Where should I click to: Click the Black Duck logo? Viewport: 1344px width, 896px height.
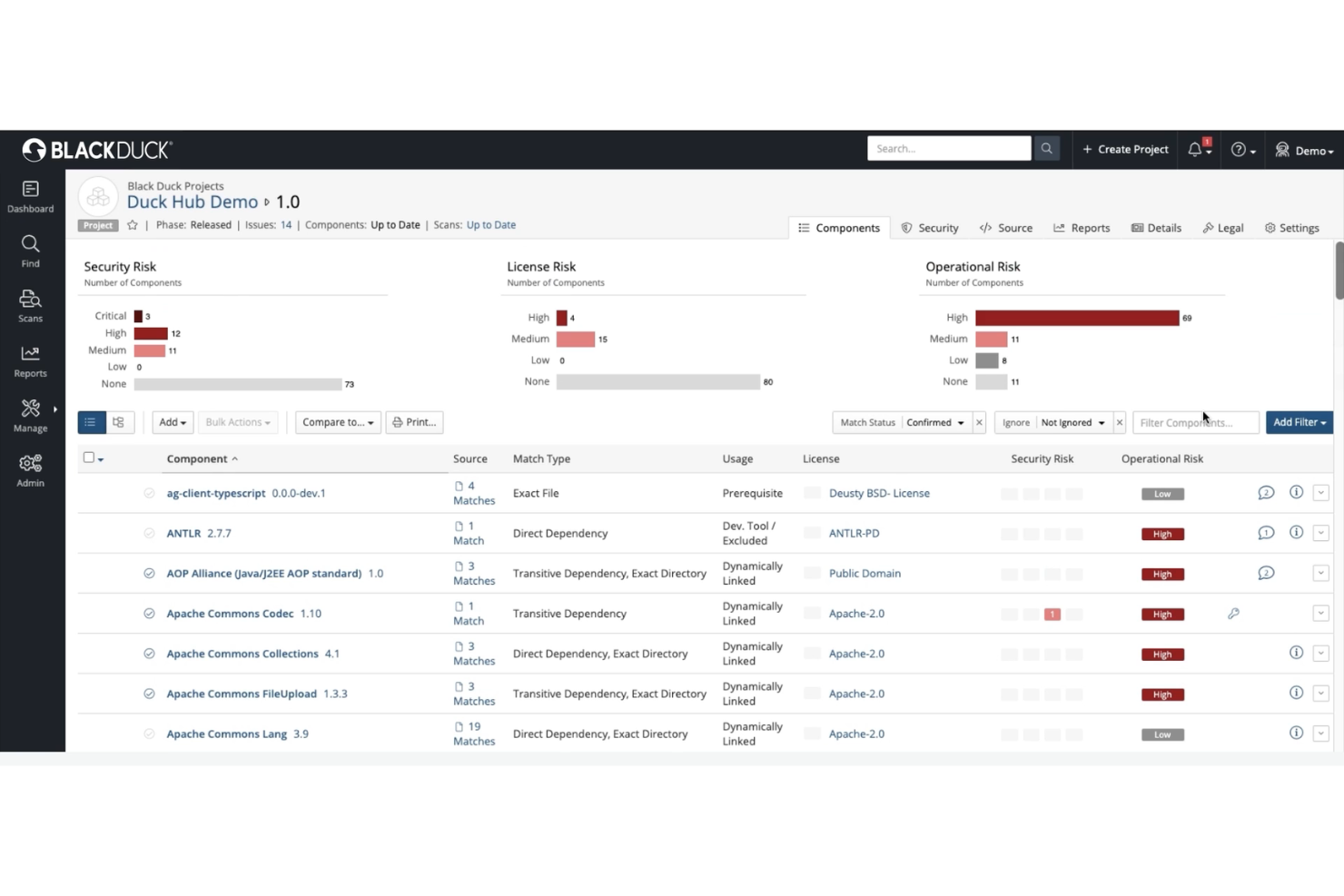click(x=97, y=150)
